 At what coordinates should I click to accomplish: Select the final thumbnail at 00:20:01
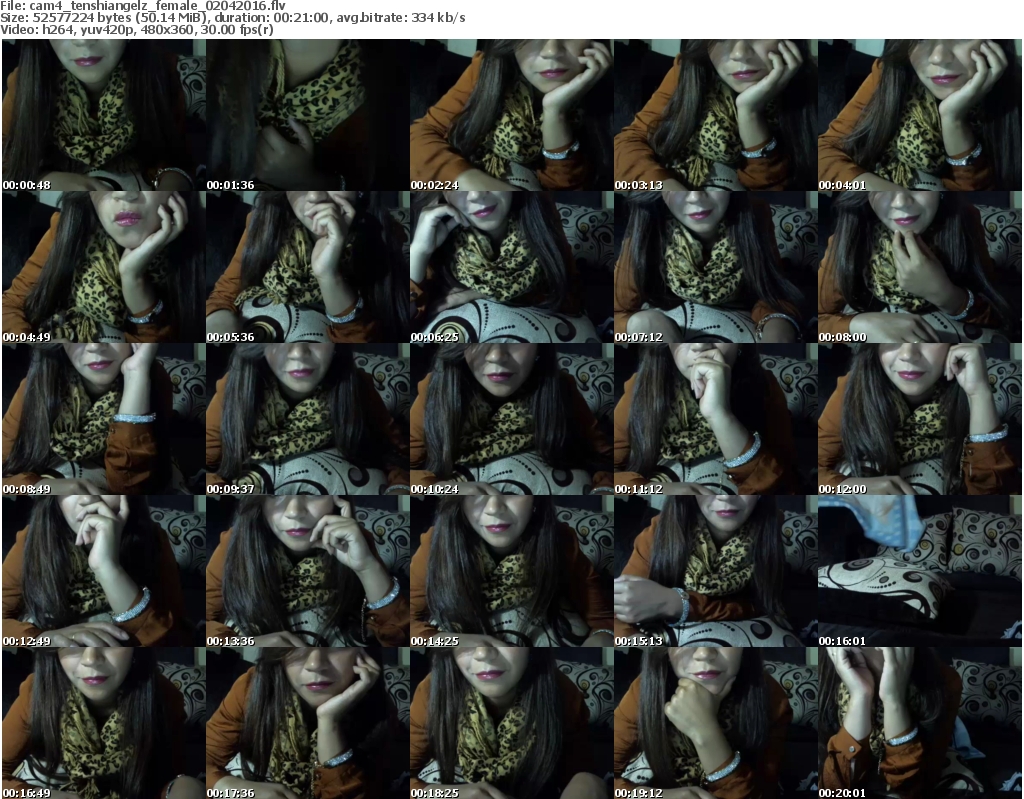(x=920, y=723)
